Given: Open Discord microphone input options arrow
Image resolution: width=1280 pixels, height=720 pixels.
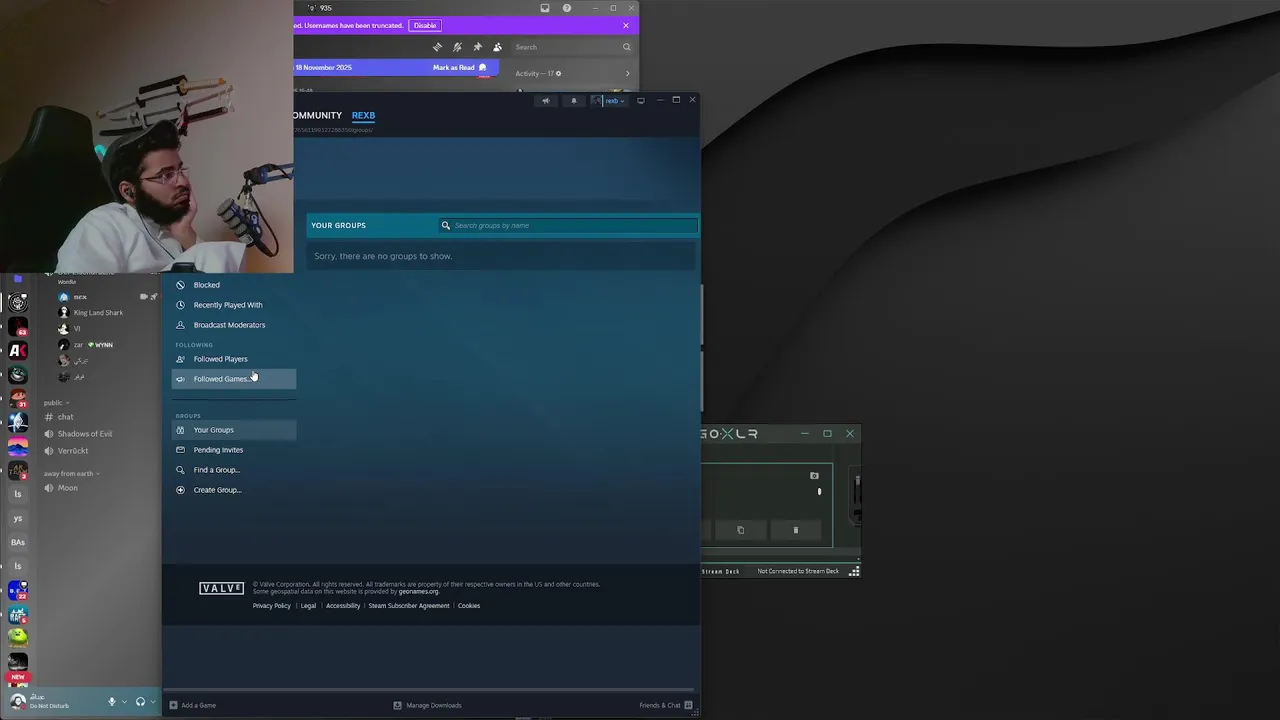Looking at the screenshot, I should [124, 702].
